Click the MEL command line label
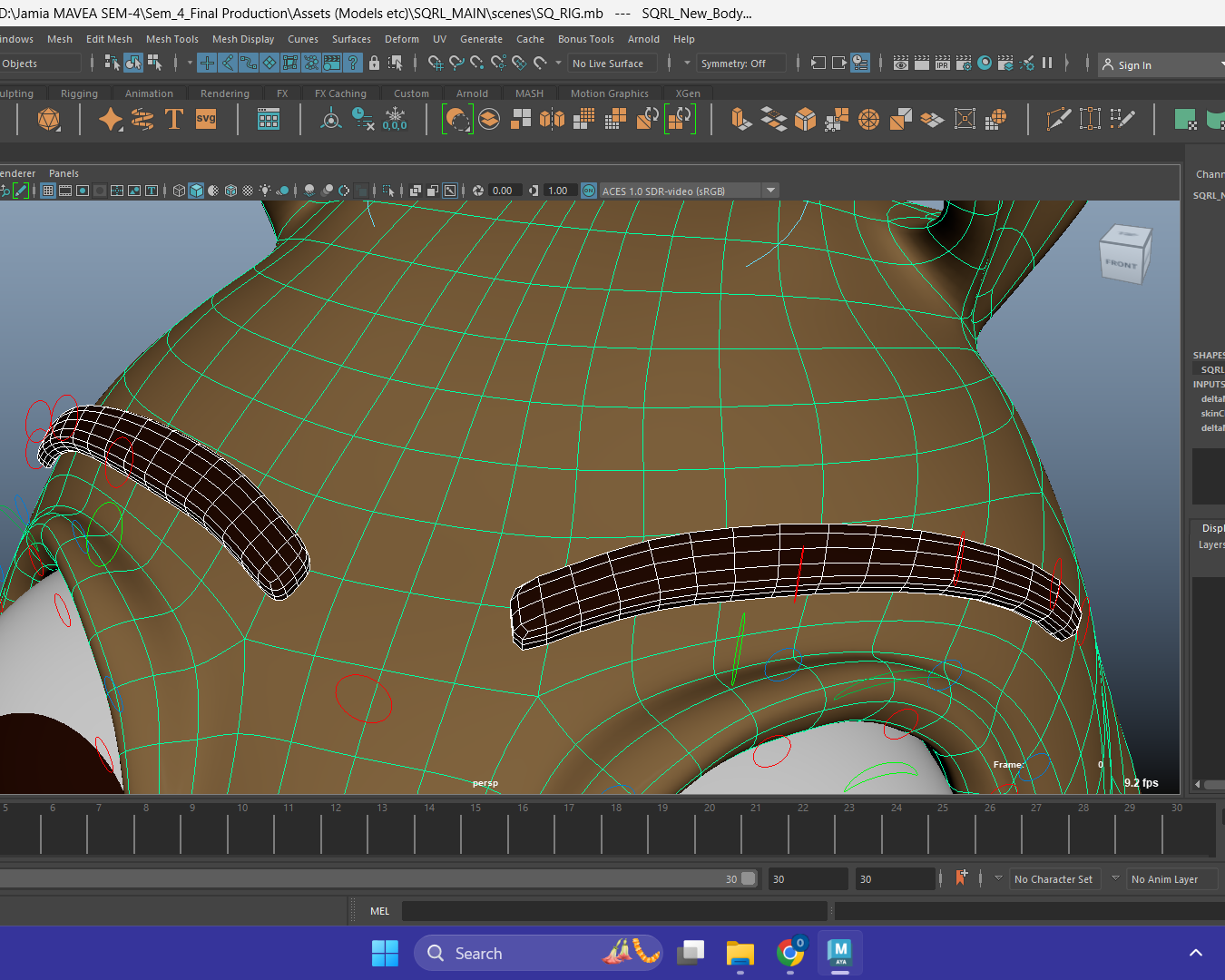Viewport: 1225px width, 980px height. (379, 910)
